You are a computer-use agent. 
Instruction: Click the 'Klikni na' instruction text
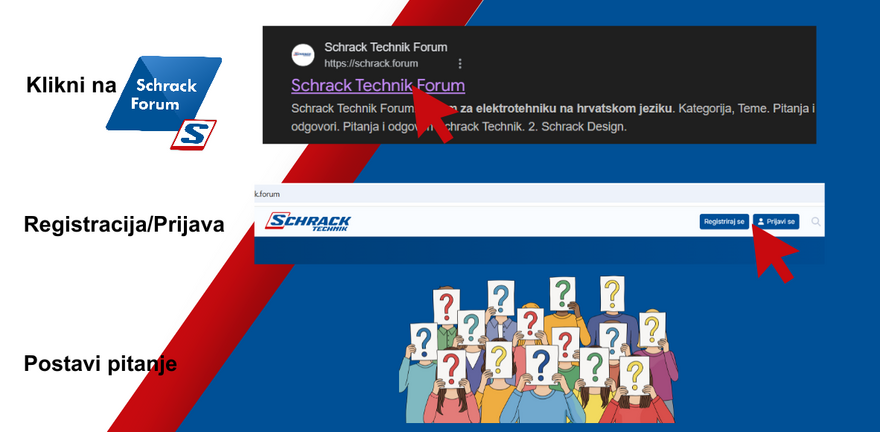71,86
